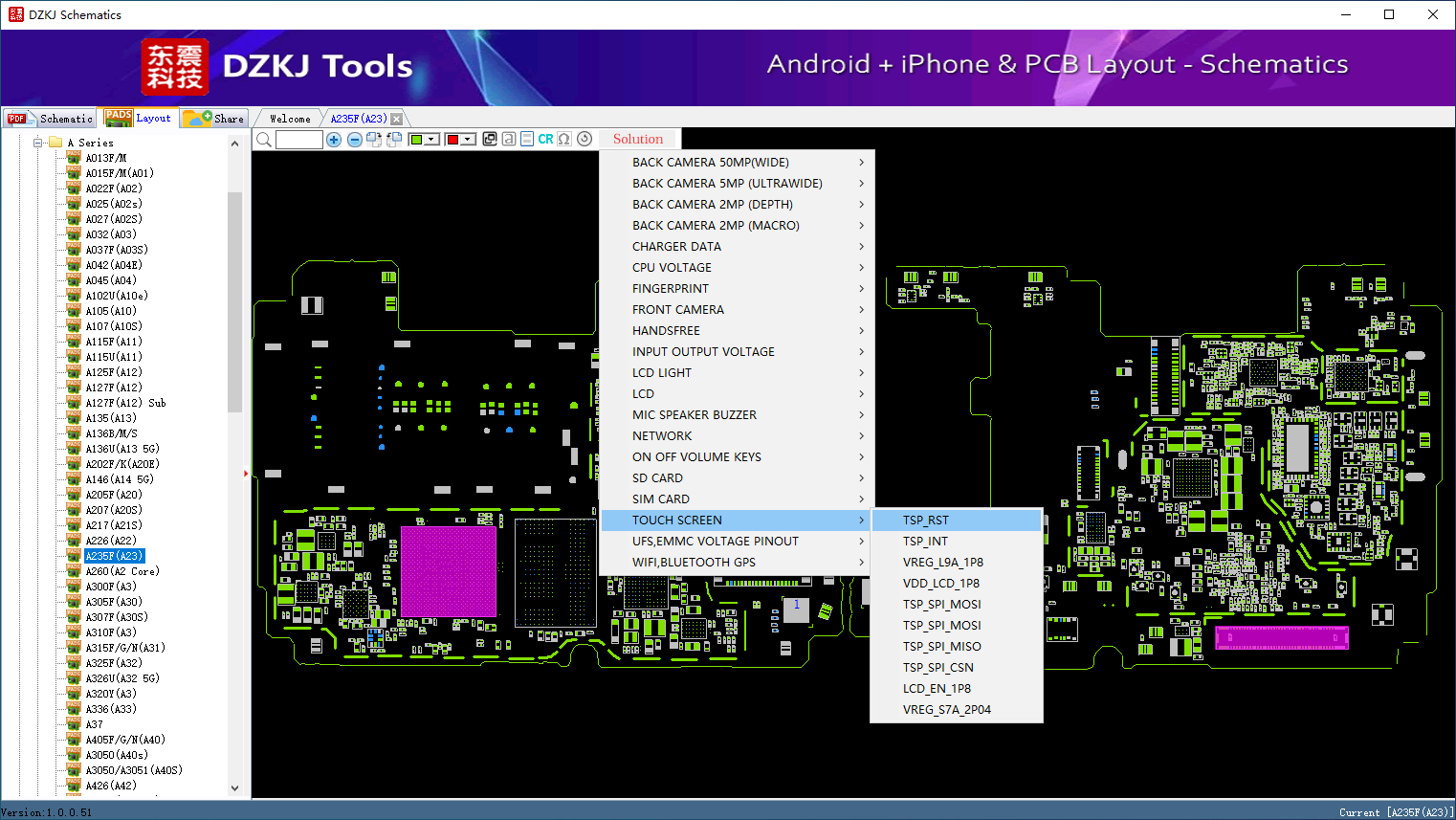The image size is (1456, 820).
Task: Click the blue page icon left of CR
Action: (527, 139)
